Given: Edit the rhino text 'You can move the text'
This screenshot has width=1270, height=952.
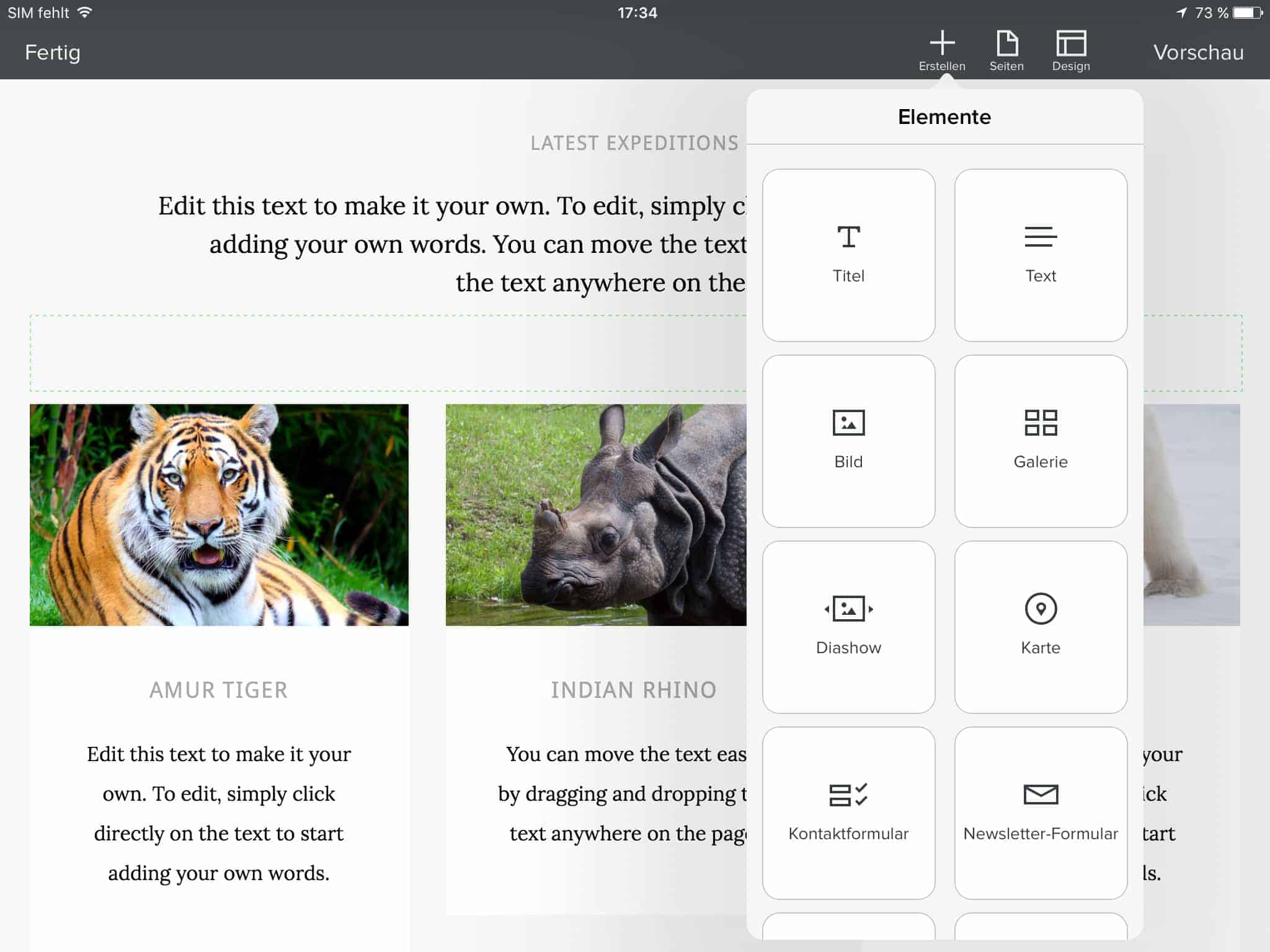Looking at the screenshot, I should click(x=623, y=793).
